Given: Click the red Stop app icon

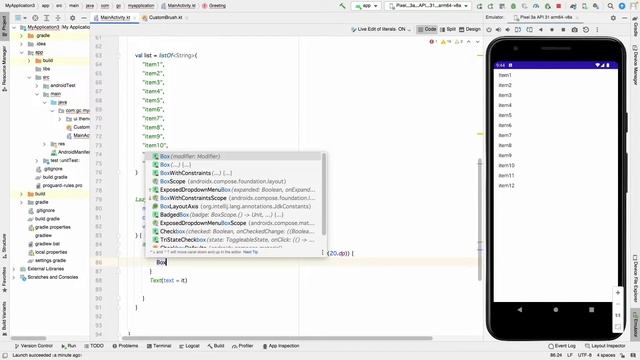Looking at the screenshot, I should click(559, 6).
